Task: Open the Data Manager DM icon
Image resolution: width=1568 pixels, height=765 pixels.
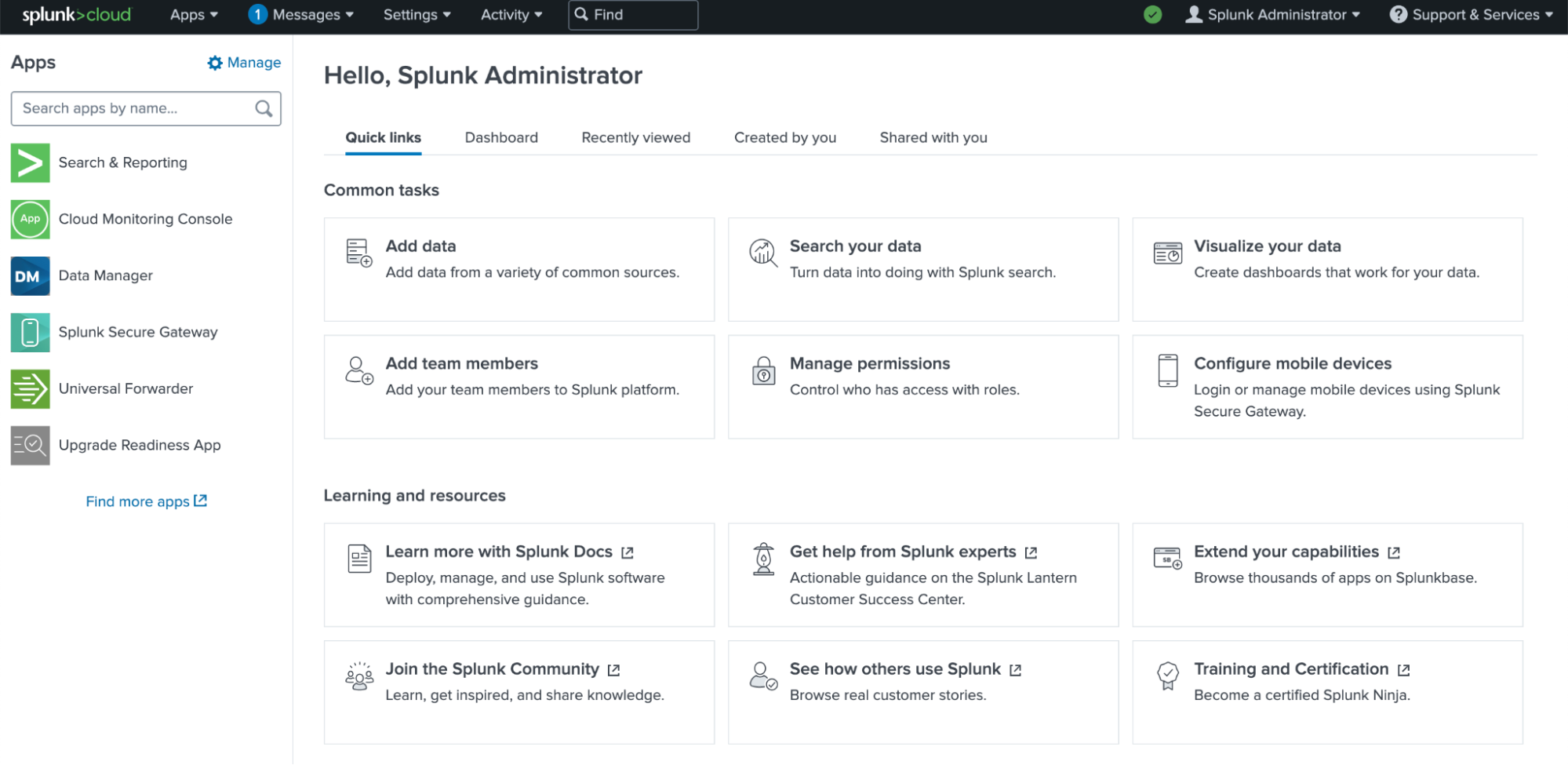Action: pyautogui.click(x=30, y=275)
